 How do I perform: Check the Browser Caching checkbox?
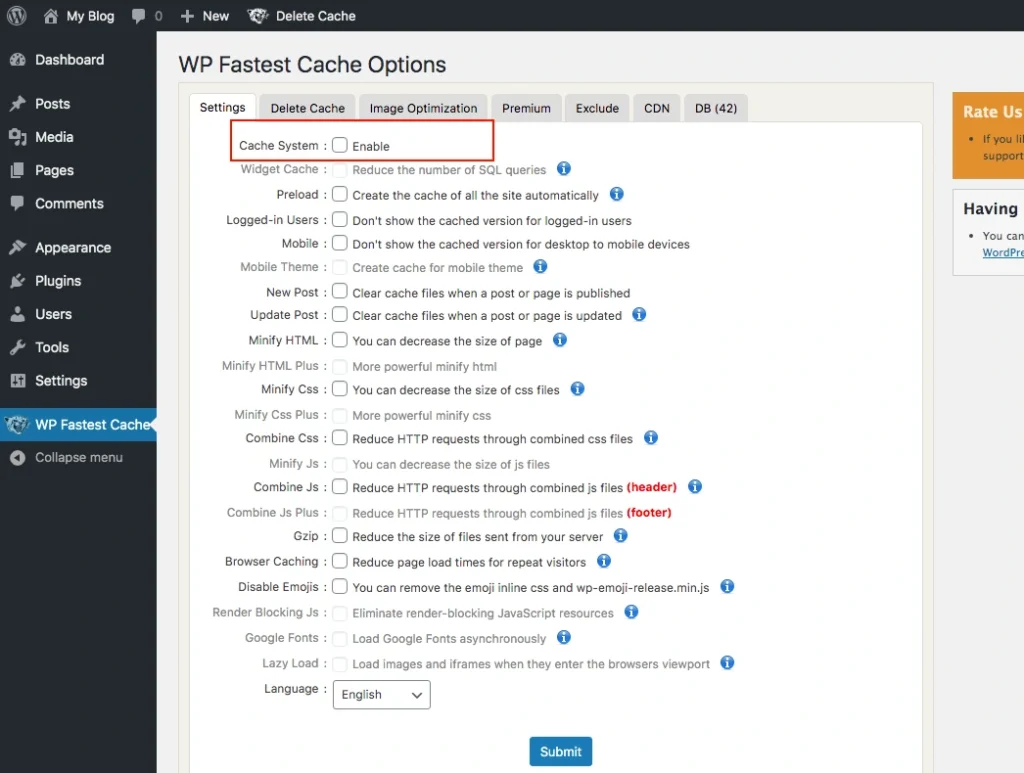(x=340, y=561)
